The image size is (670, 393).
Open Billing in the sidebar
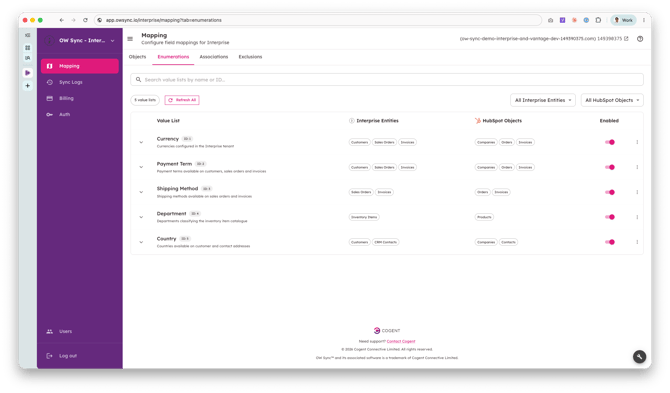(x=80, y=98)
